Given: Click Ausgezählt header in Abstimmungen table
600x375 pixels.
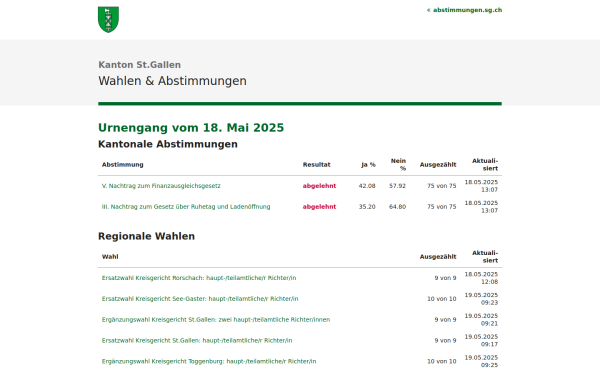Looking at the screenshot, I should click(438, 165).
